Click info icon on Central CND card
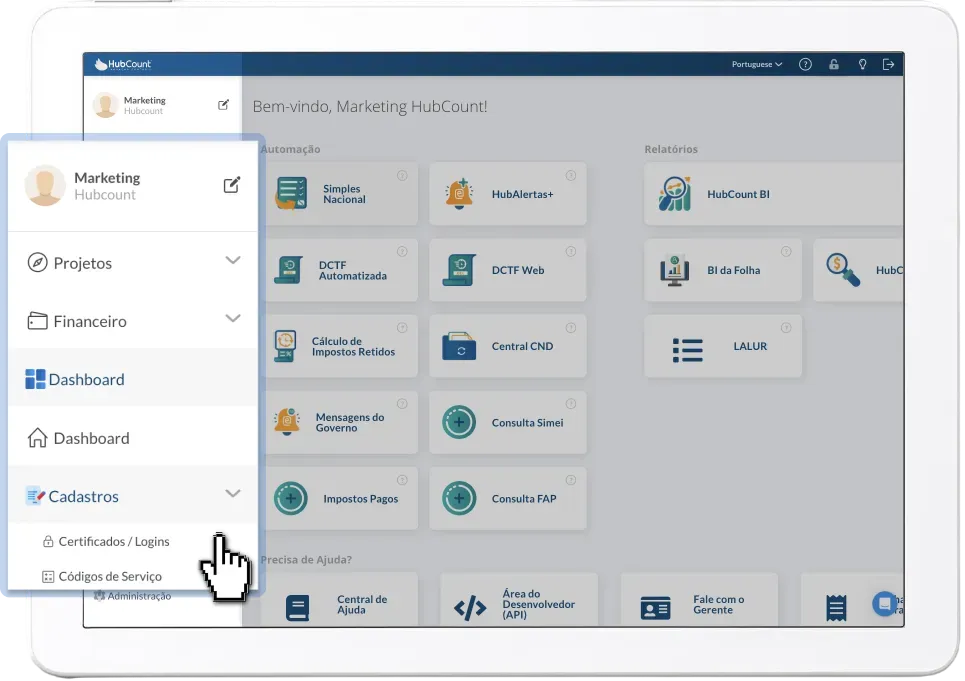Screen dimensions: 965x681 tap(571, 328)
